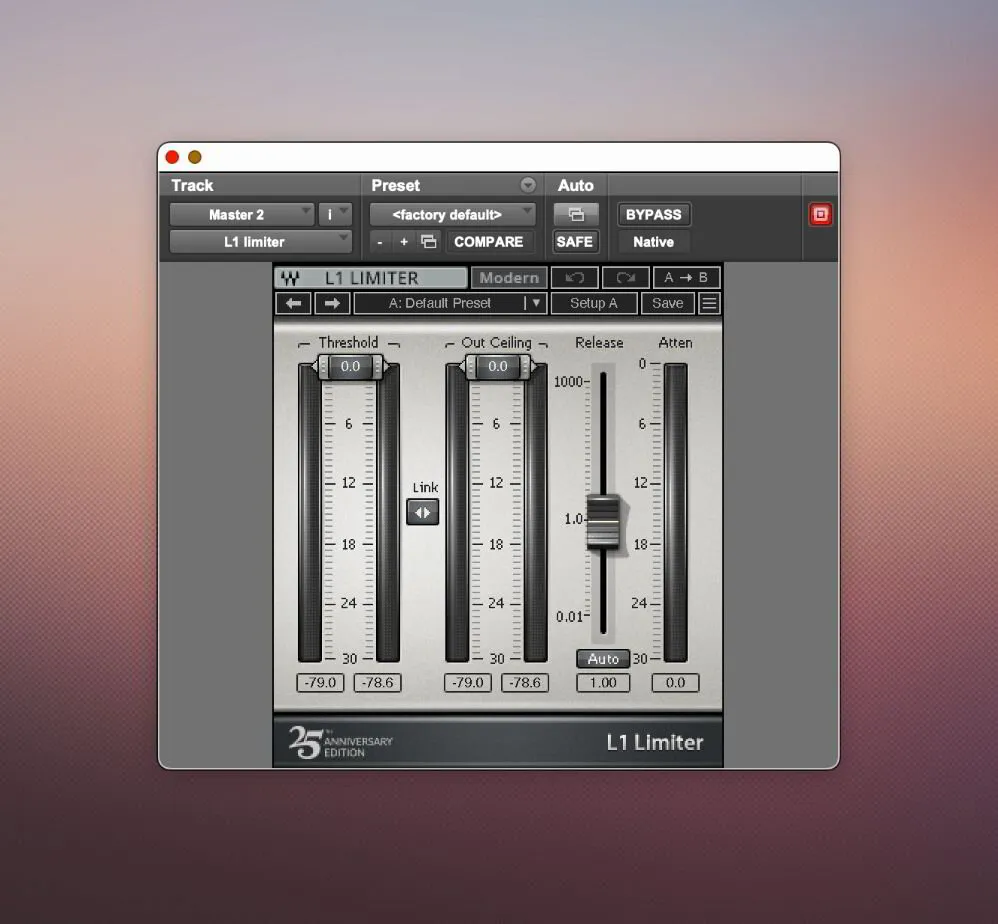998x924 pixels.
Task: Click the Out Ceiling label
Action: (496, 342)
